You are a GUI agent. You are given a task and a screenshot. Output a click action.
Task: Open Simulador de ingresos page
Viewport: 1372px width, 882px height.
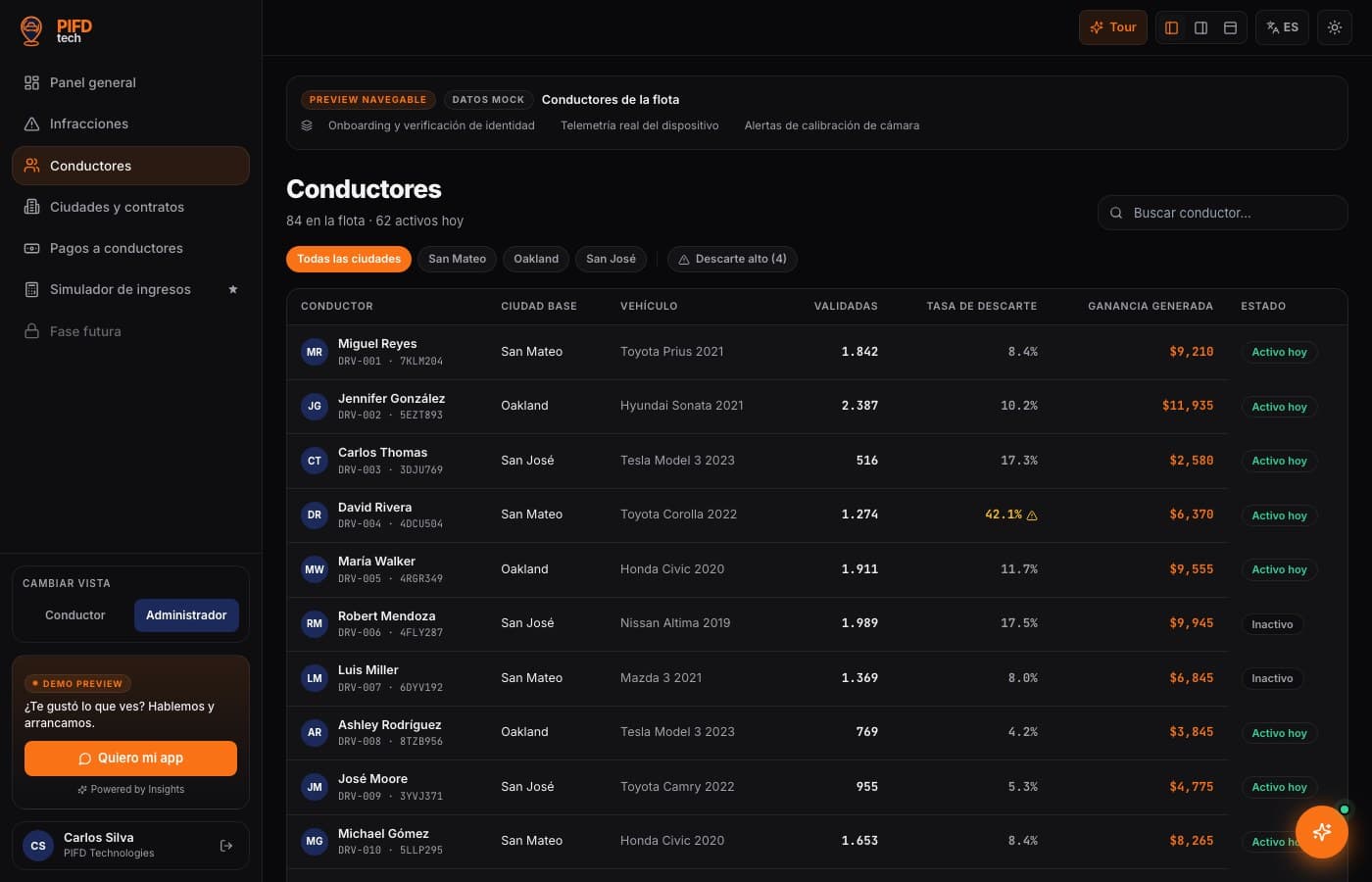coord(130,289)
